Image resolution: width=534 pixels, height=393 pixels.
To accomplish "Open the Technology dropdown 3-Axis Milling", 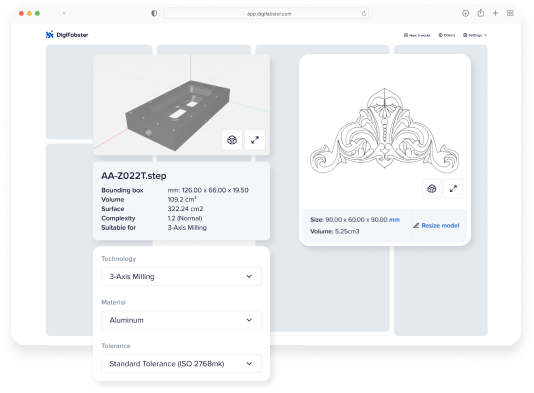I will 181,277.
